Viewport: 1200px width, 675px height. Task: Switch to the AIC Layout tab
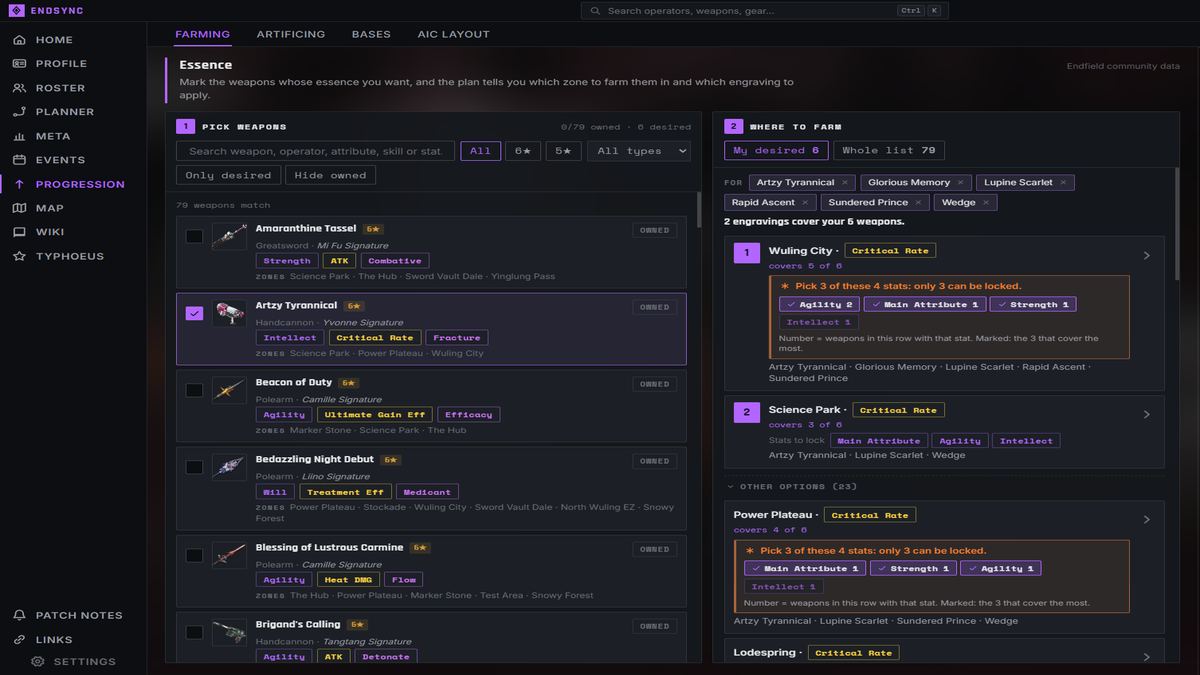click(x=454, y=34)
